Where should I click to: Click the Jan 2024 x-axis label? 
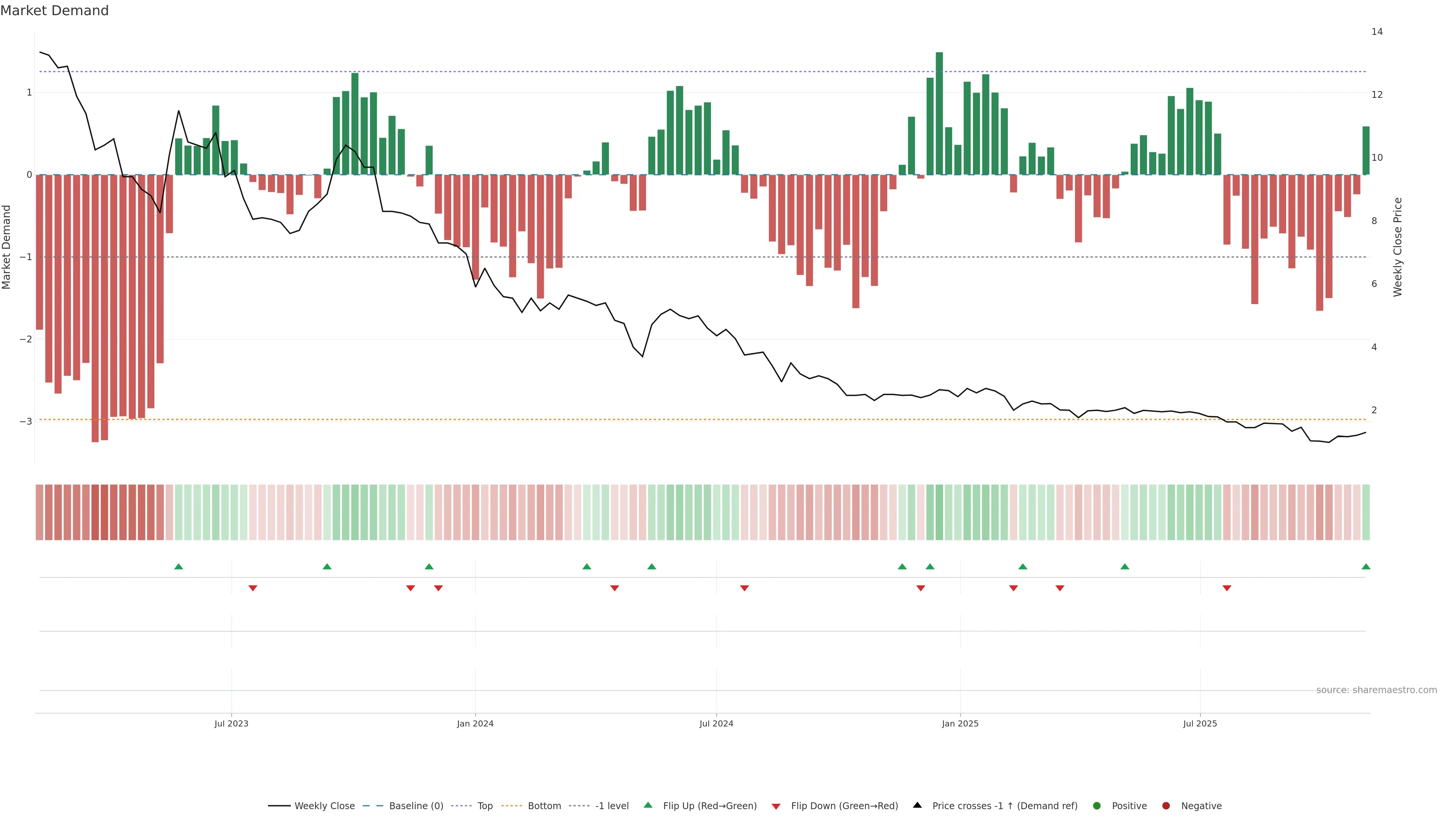pos(475,723)
